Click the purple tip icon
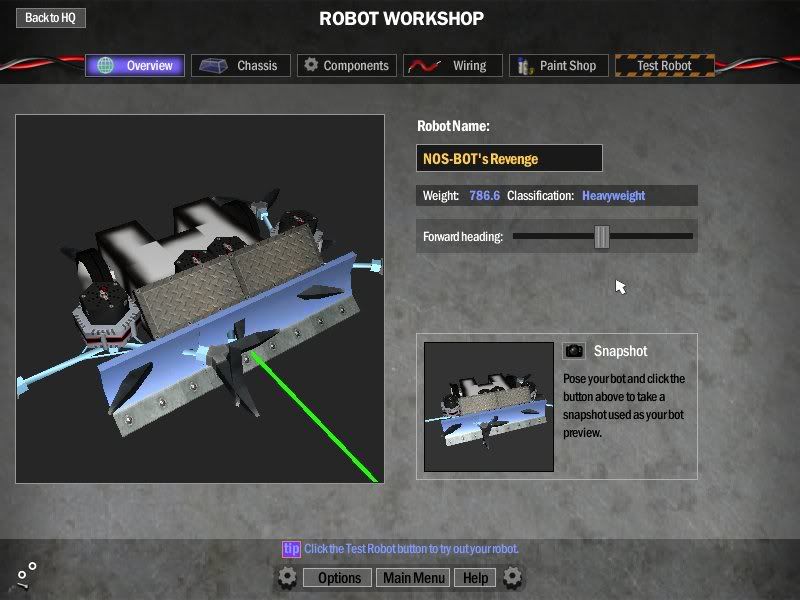Image resolution: width=800 pixels, height=600 pixels. pyautogui.click(x=291, y=549)
